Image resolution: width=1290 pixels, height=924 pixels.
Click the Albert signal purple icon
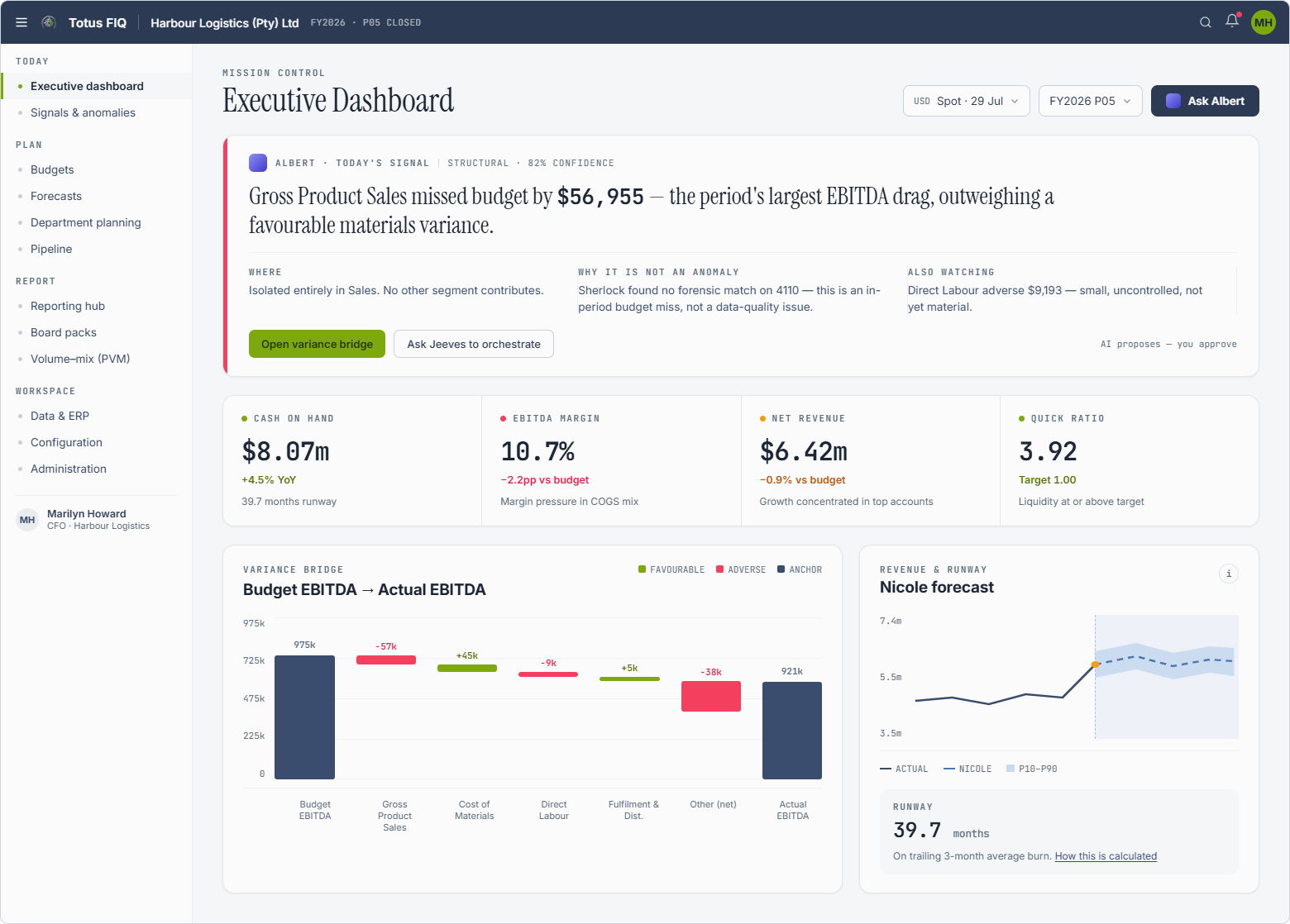(258, 163)
